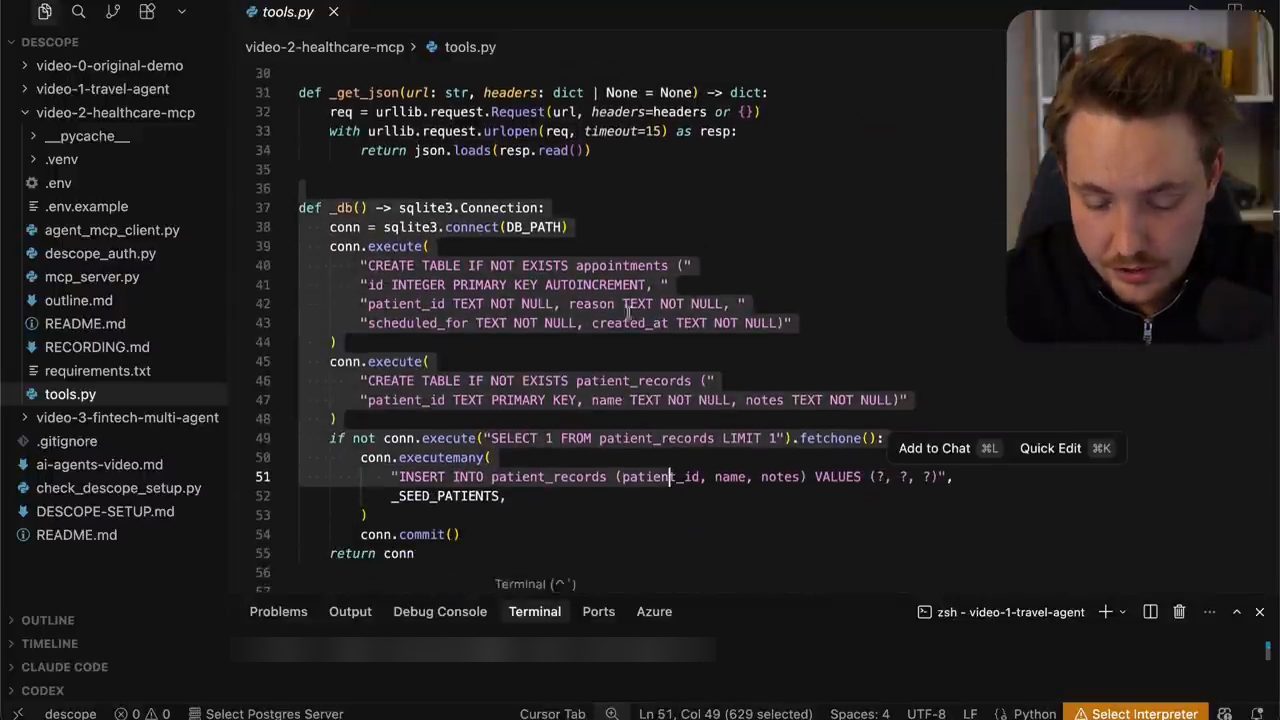The width and height of the screenshot is (1280, 720).
Task: Open the activity bar overflow chevron
Action: click(x=181, y=12)
